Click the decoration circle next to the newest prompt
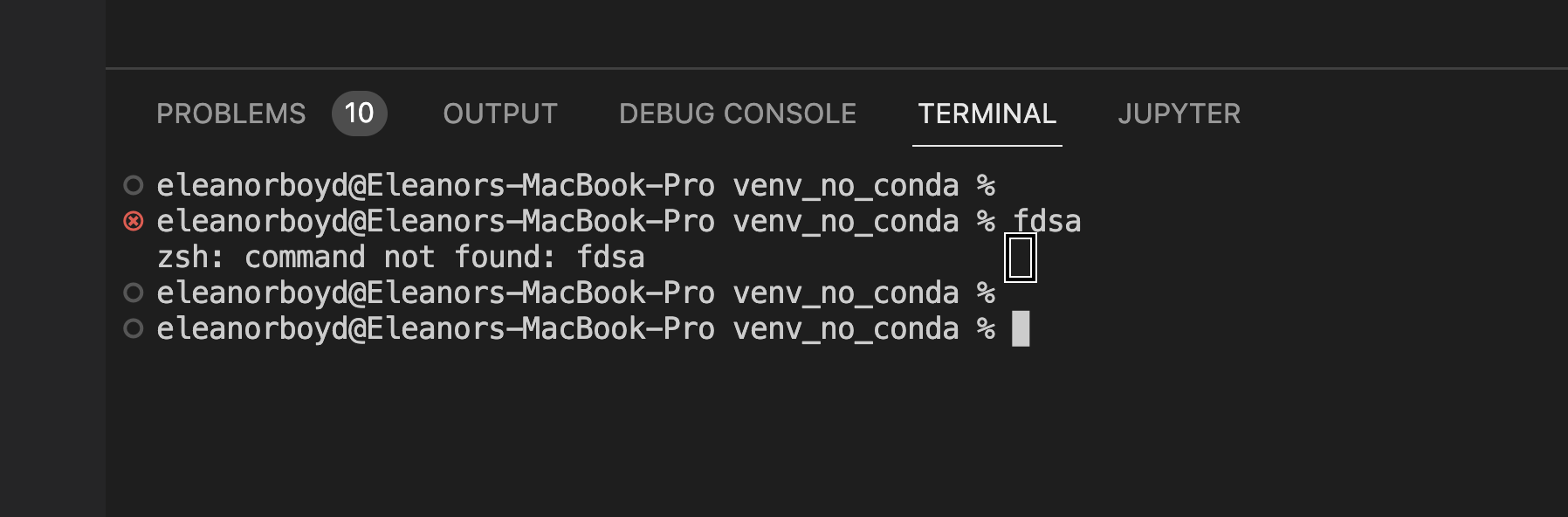The image size is (1568, 517). (132, 329)
